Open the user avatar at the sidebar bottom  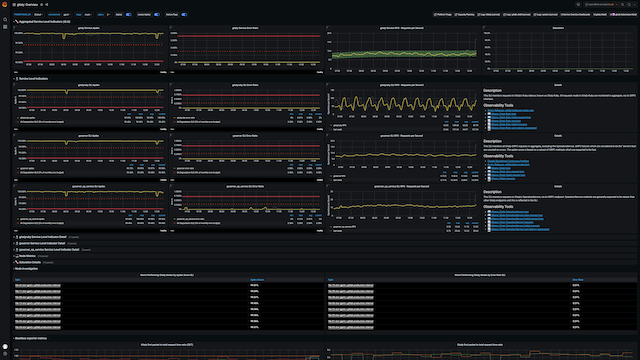[5, 347]
